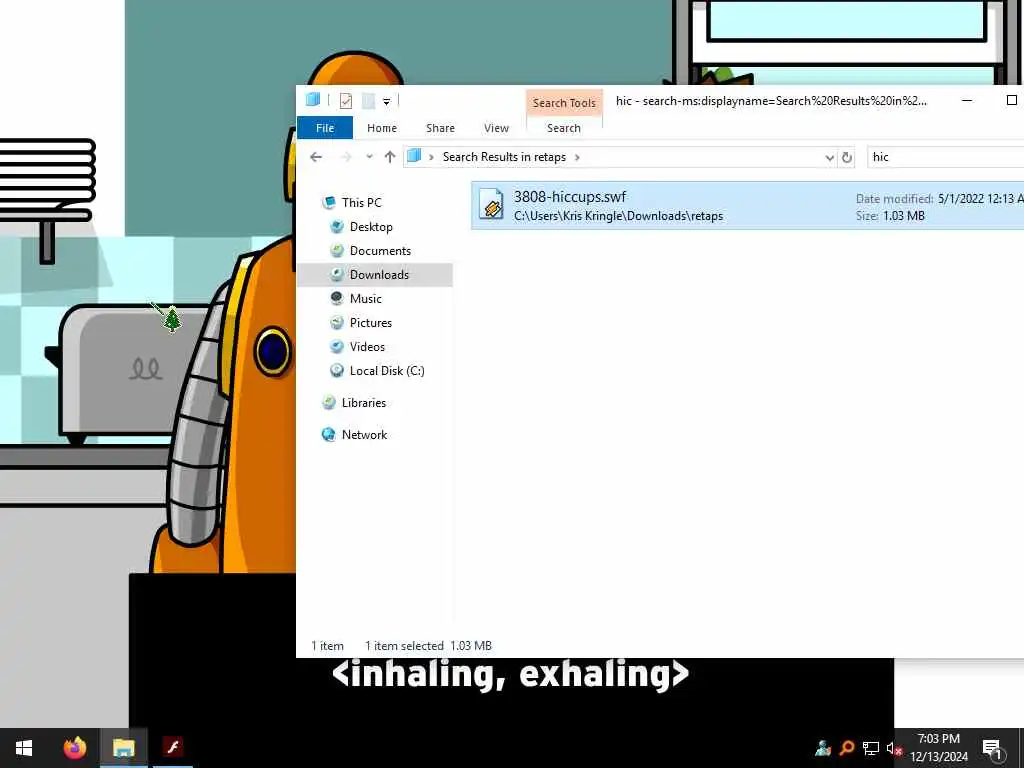The height and width of the screenshot is (768, 1024).
Task: Refresh the search results
Action: click(847, 157)
